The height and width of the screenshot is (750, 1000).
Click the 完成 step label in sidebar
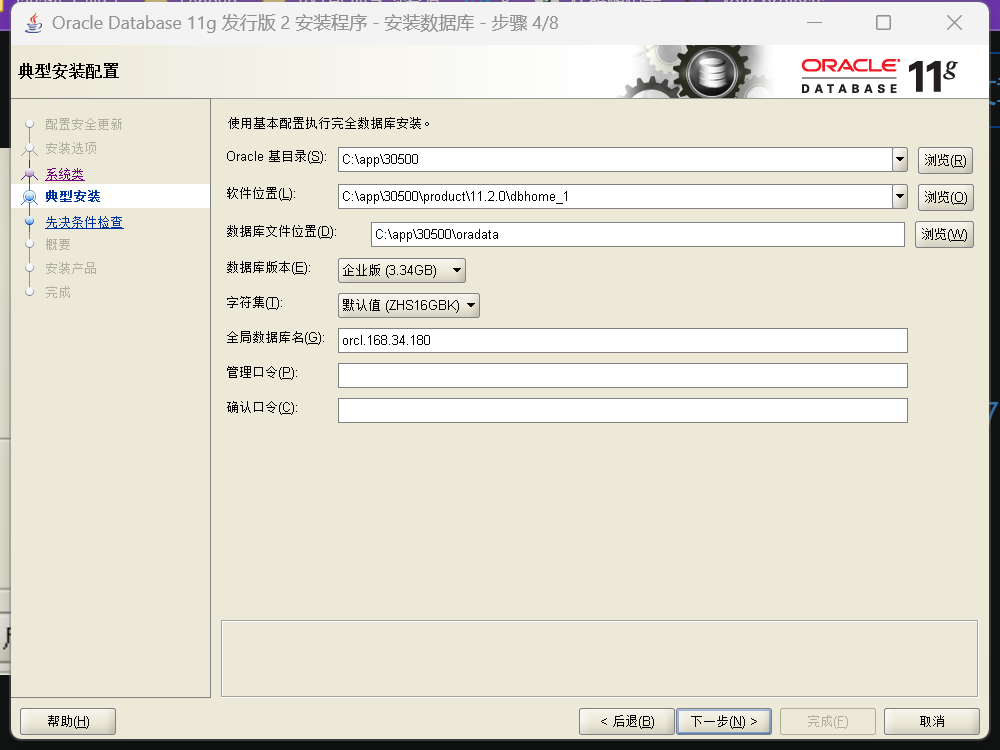(x=57, y=292)
